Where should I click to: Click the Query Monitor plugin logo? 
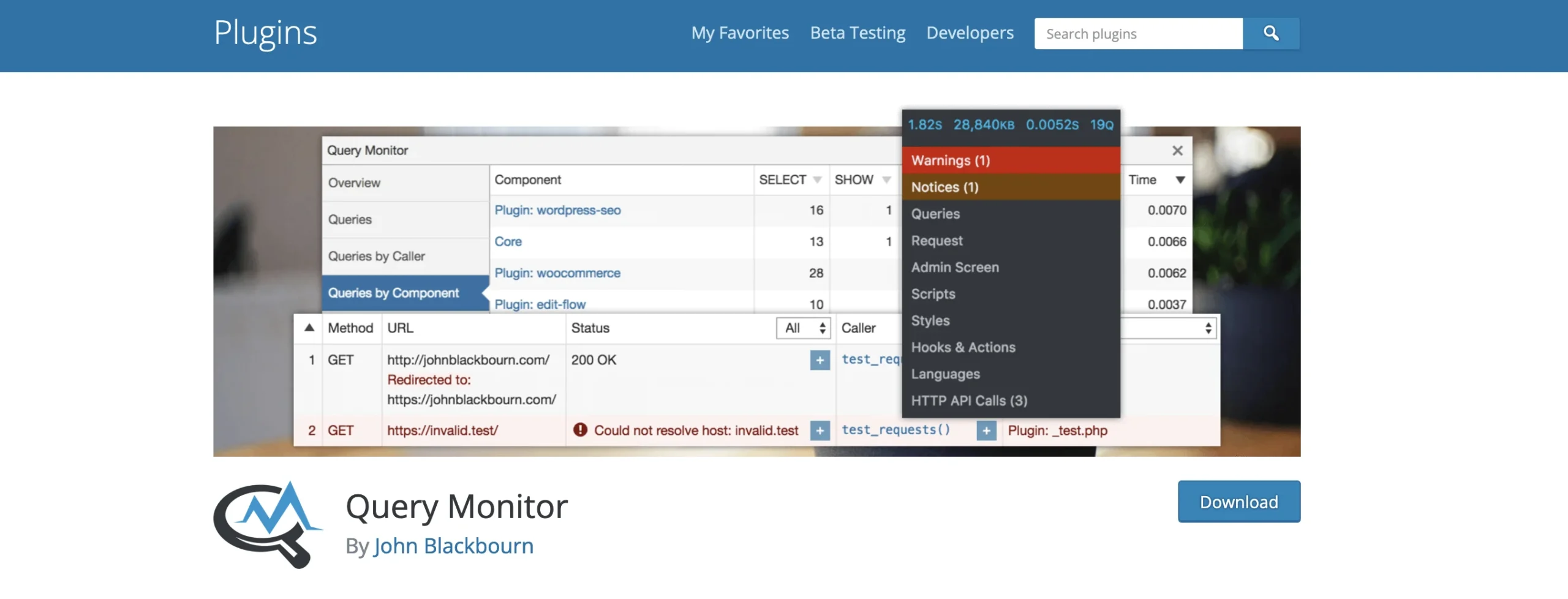(x=268, y=524)
